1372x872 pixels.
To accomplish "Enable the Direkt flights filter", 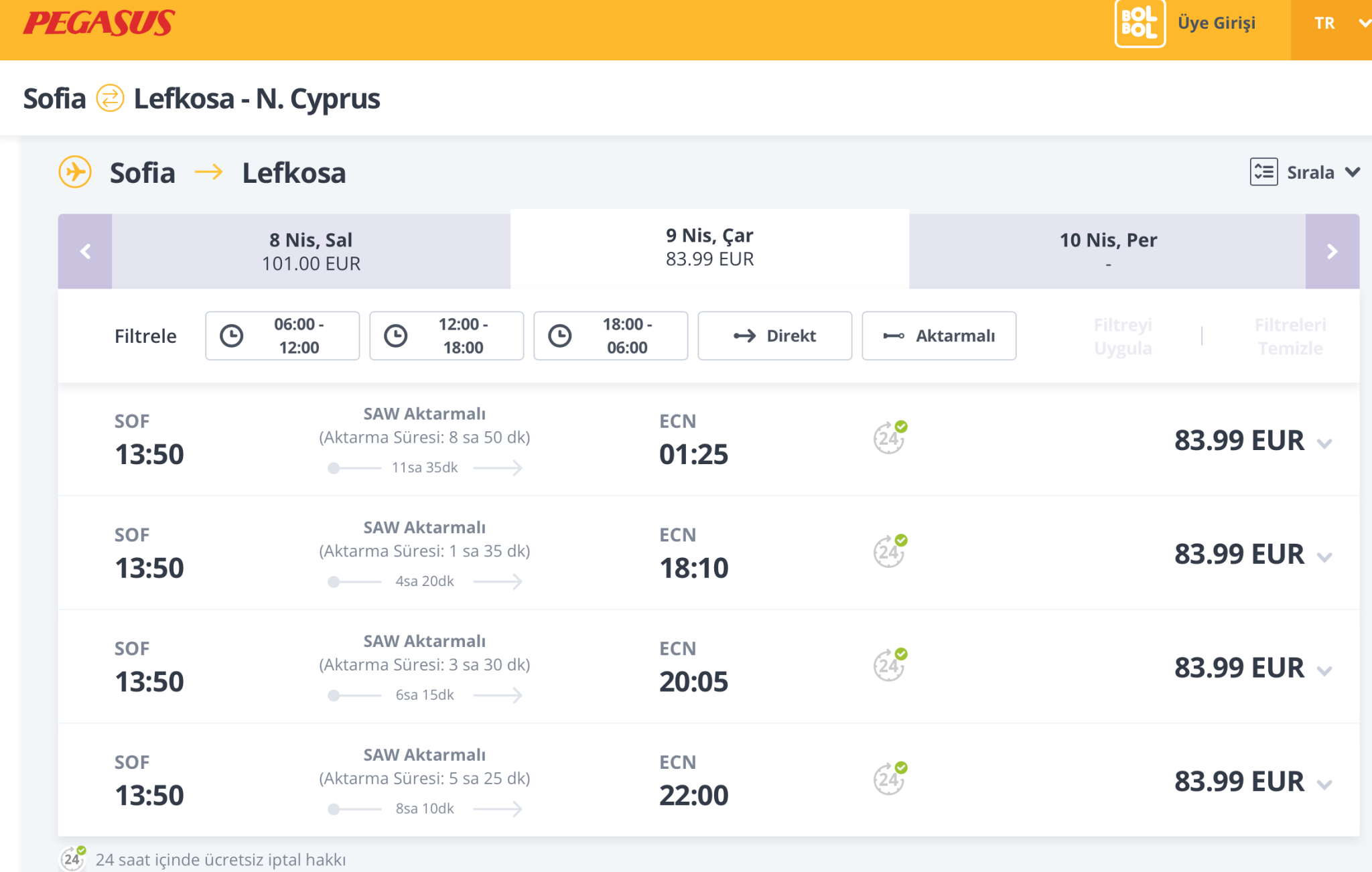I will 774,336.
